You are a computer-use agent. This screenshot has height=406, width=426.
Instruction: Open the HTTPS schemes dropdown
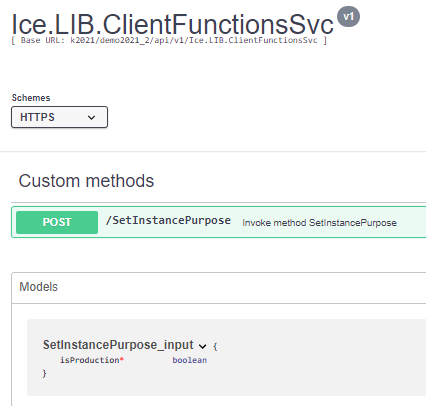[59, 117]
